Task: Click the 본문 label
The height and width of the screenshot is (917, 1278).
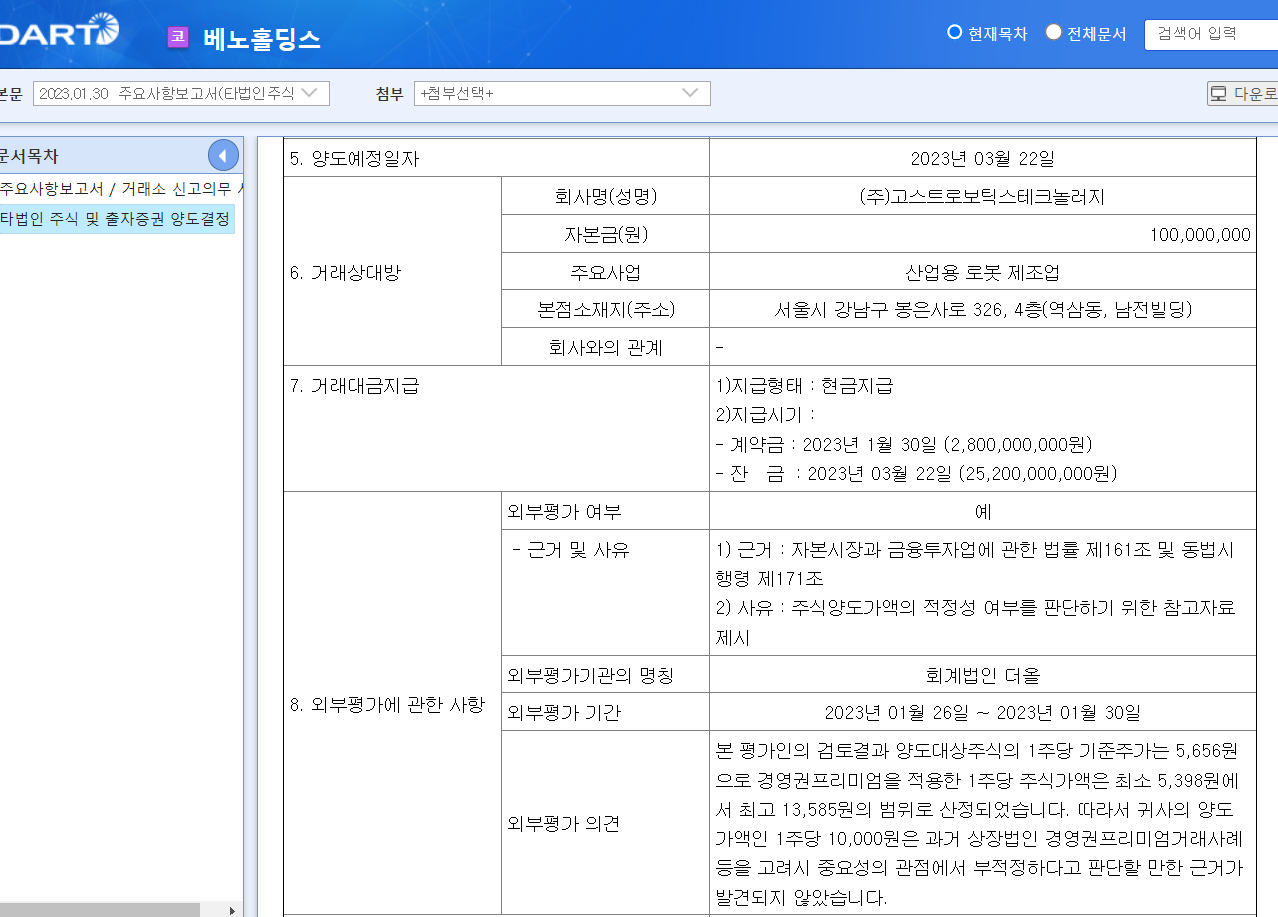Action: [10, 94]
